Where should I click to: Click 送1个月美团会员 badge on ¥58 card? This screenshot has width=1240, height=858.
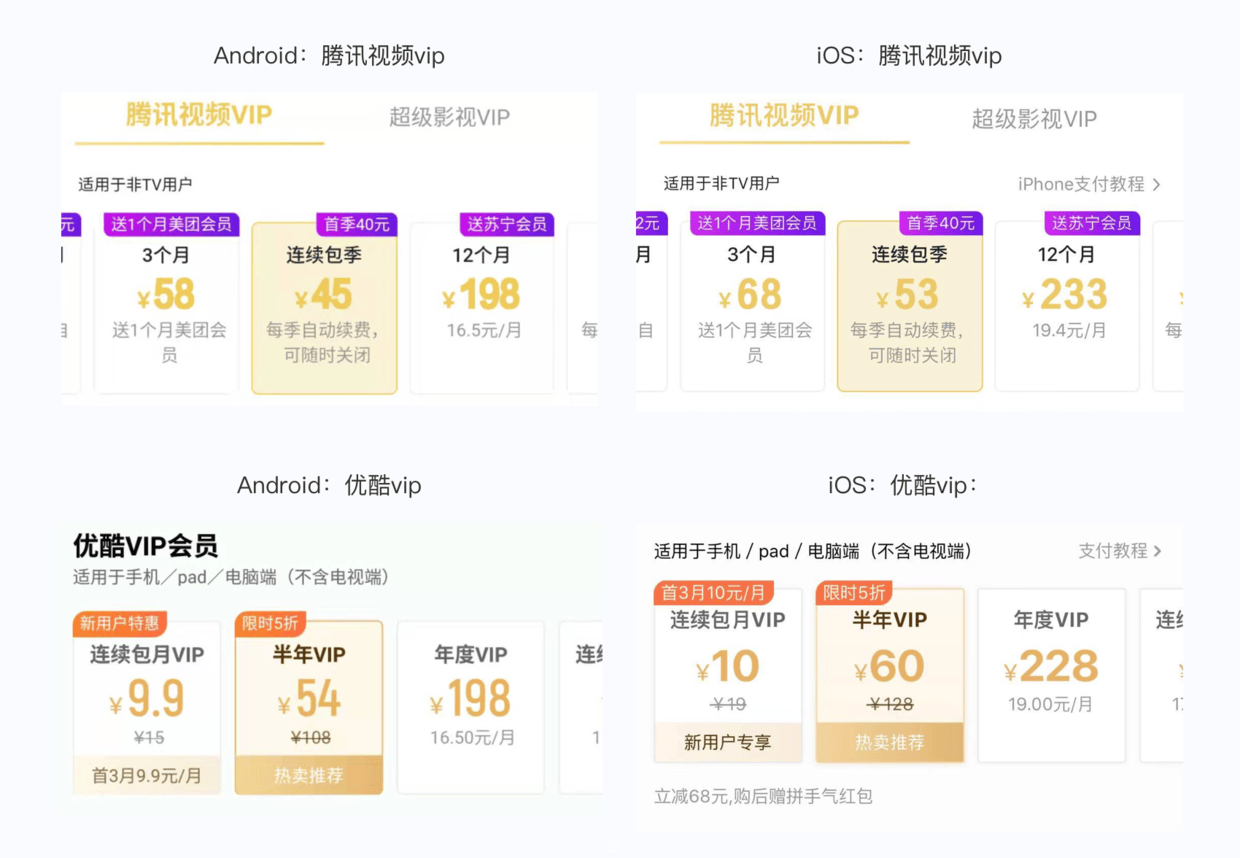tap(171, 224)
